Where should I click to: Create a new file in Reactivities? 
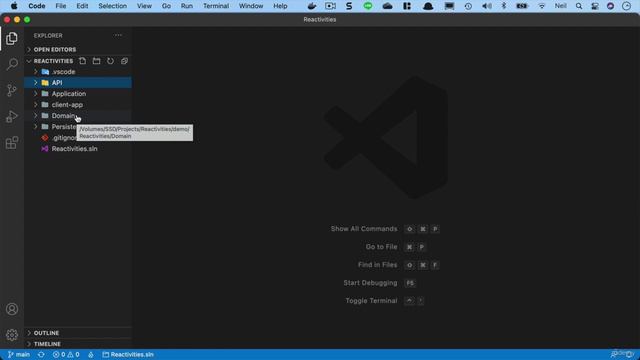pyautogui.click(x=82, y=61)
